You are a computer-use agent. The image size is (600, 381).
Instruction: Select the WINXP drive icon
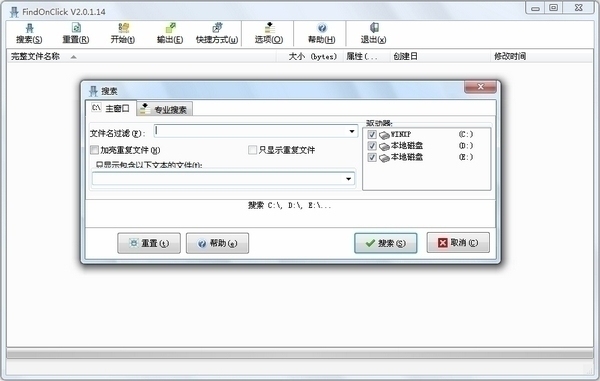(x=384, y=135)
